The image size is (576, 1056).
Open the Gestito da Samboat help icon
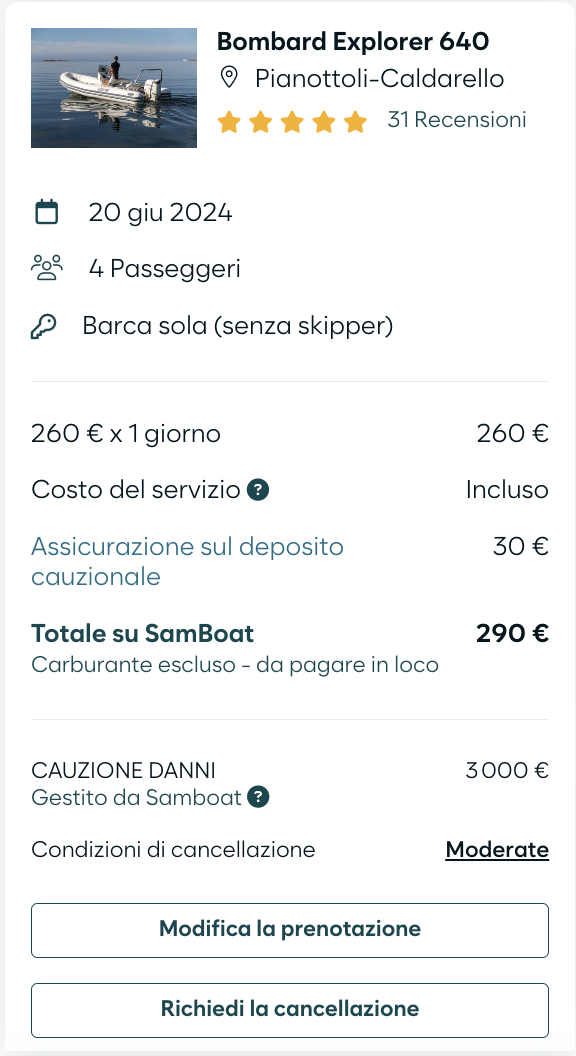click(x=258, y=798)
